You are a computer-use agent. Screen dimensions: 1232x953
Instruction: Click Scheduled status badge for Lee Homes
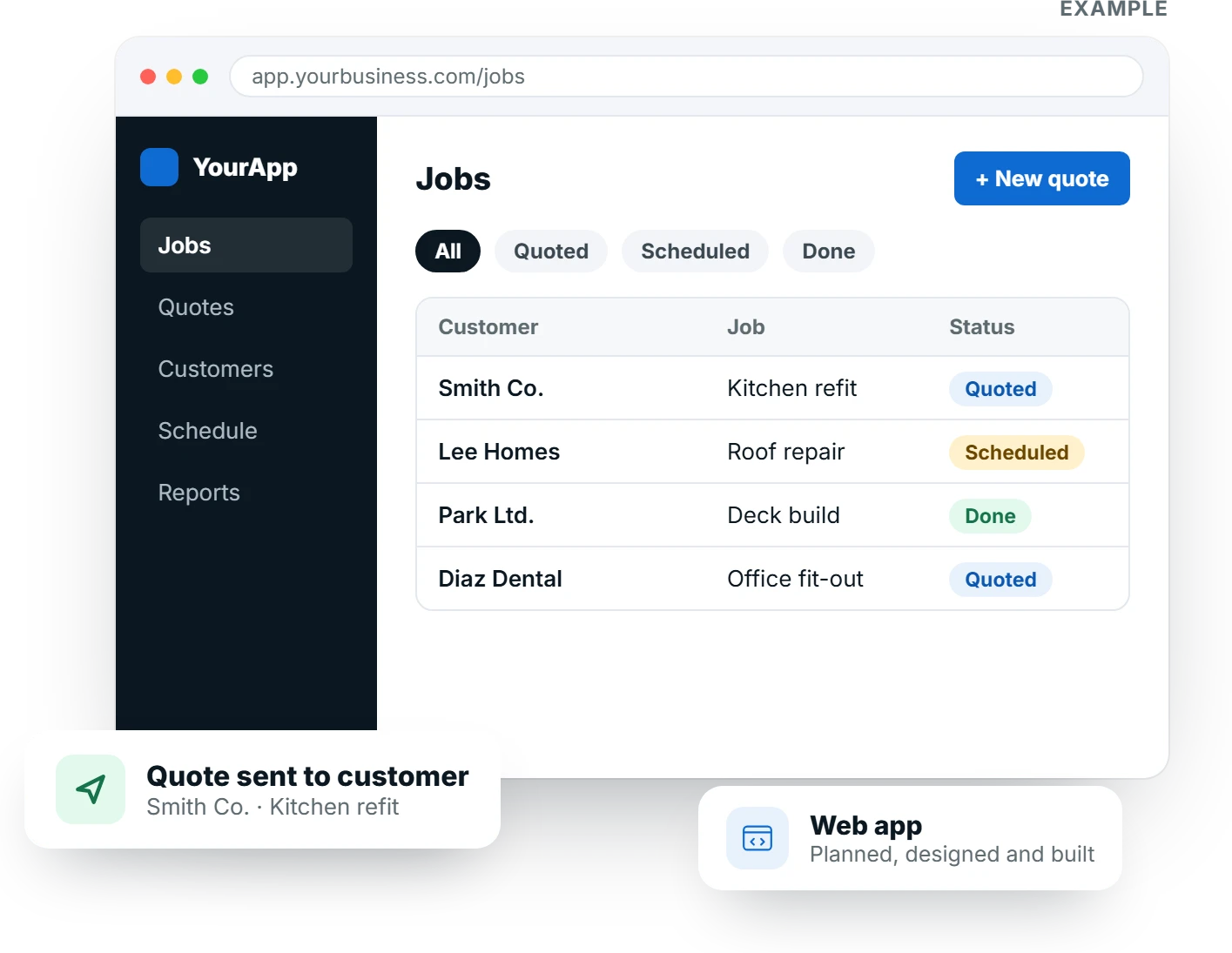pos(1016,453)
